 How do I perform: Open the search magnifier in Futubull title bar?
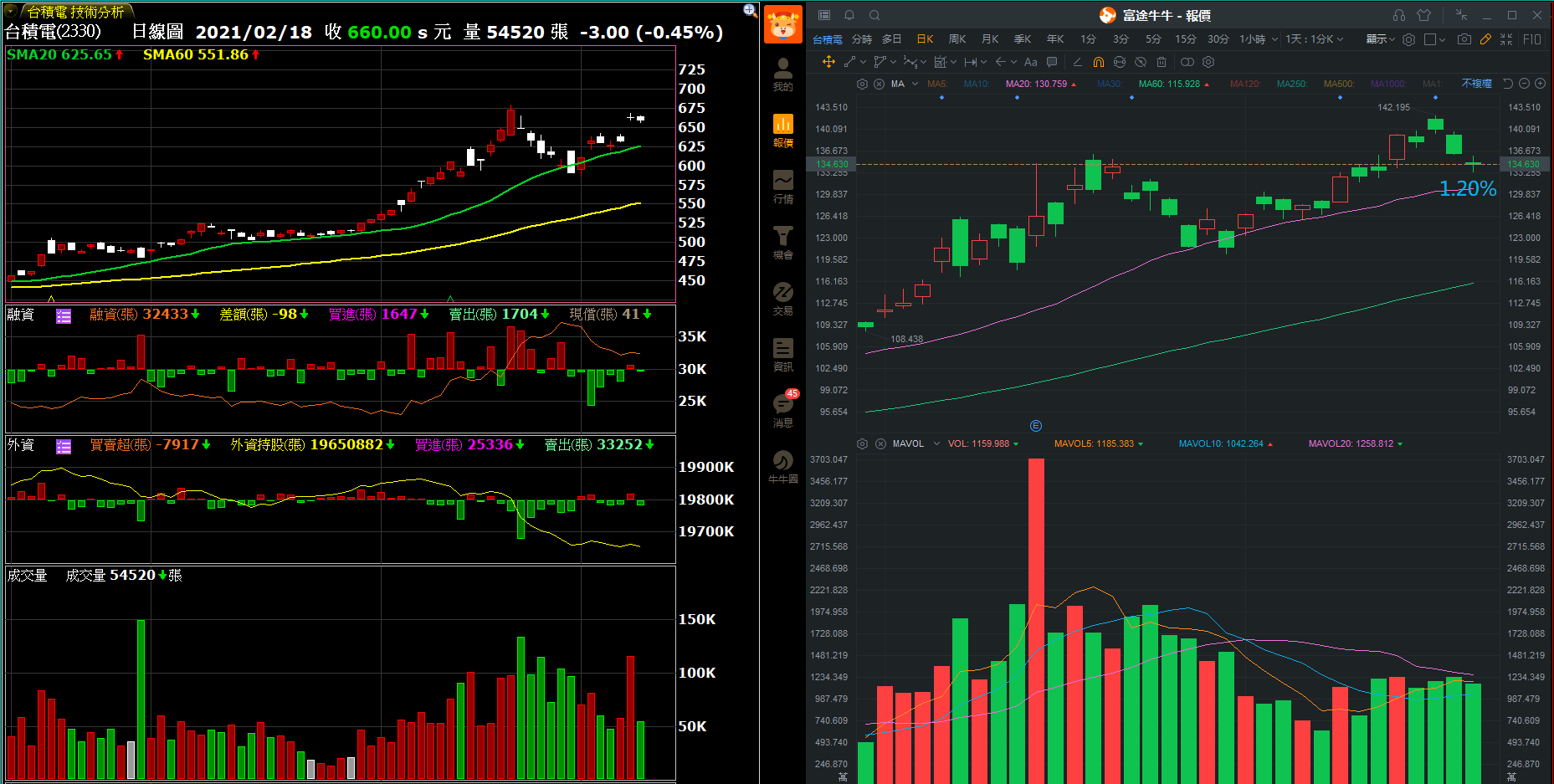[x=874, y=15]
